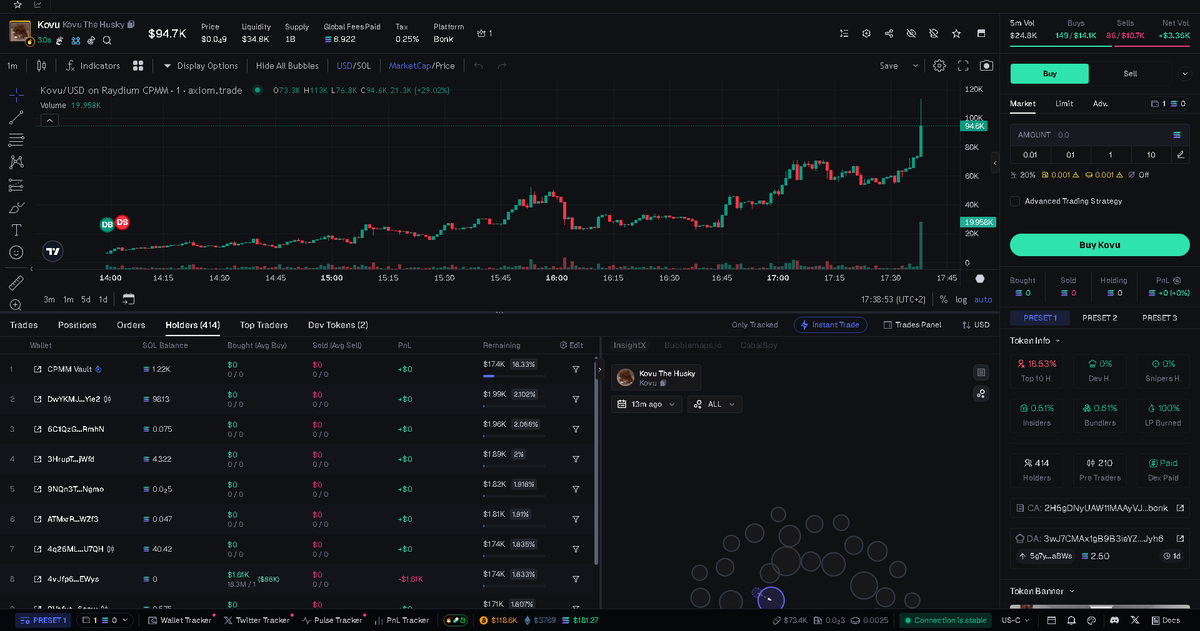1200x631 pixels.
Task: Click the Kovu token avatar thumbnail
Action: [20, 31]
